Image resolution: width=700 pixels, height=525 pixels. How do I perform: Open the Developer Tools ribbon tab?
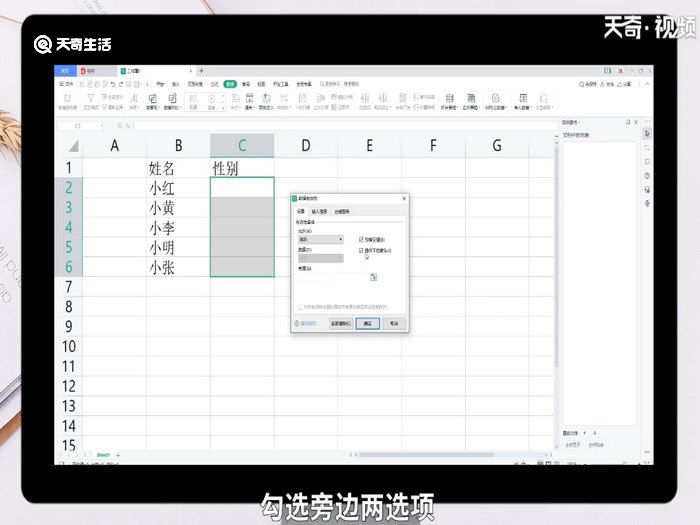click(281, 84)
